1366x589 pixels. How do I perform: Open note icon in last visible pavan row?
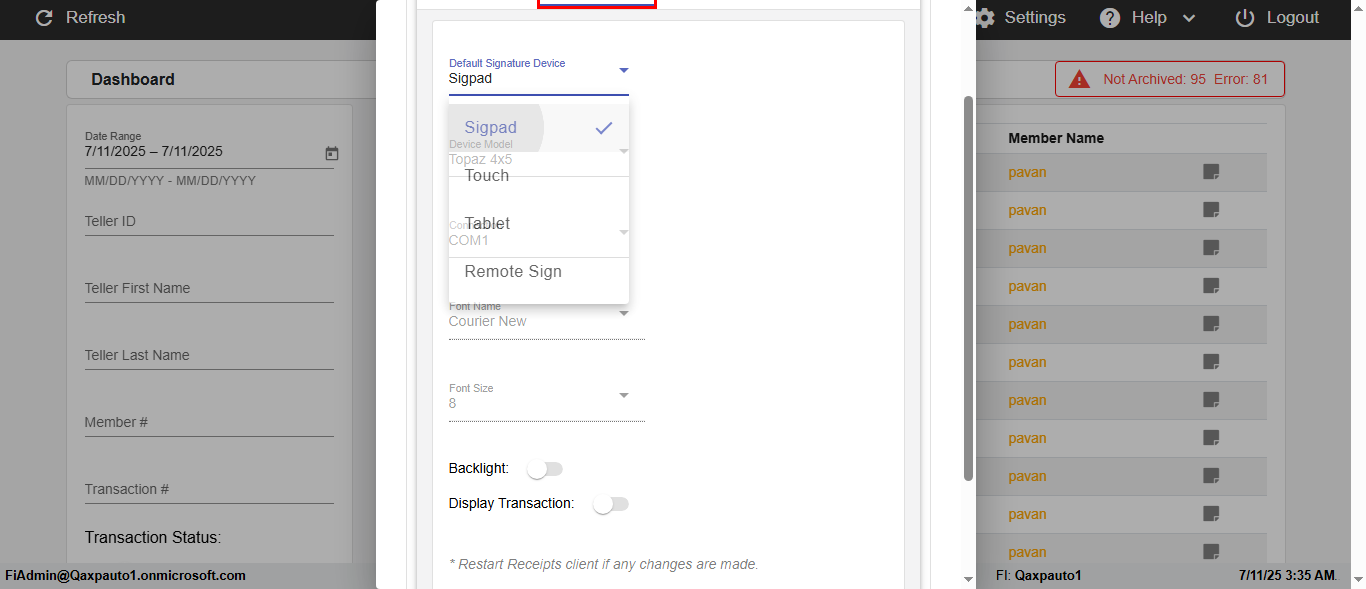(1211, 552)
